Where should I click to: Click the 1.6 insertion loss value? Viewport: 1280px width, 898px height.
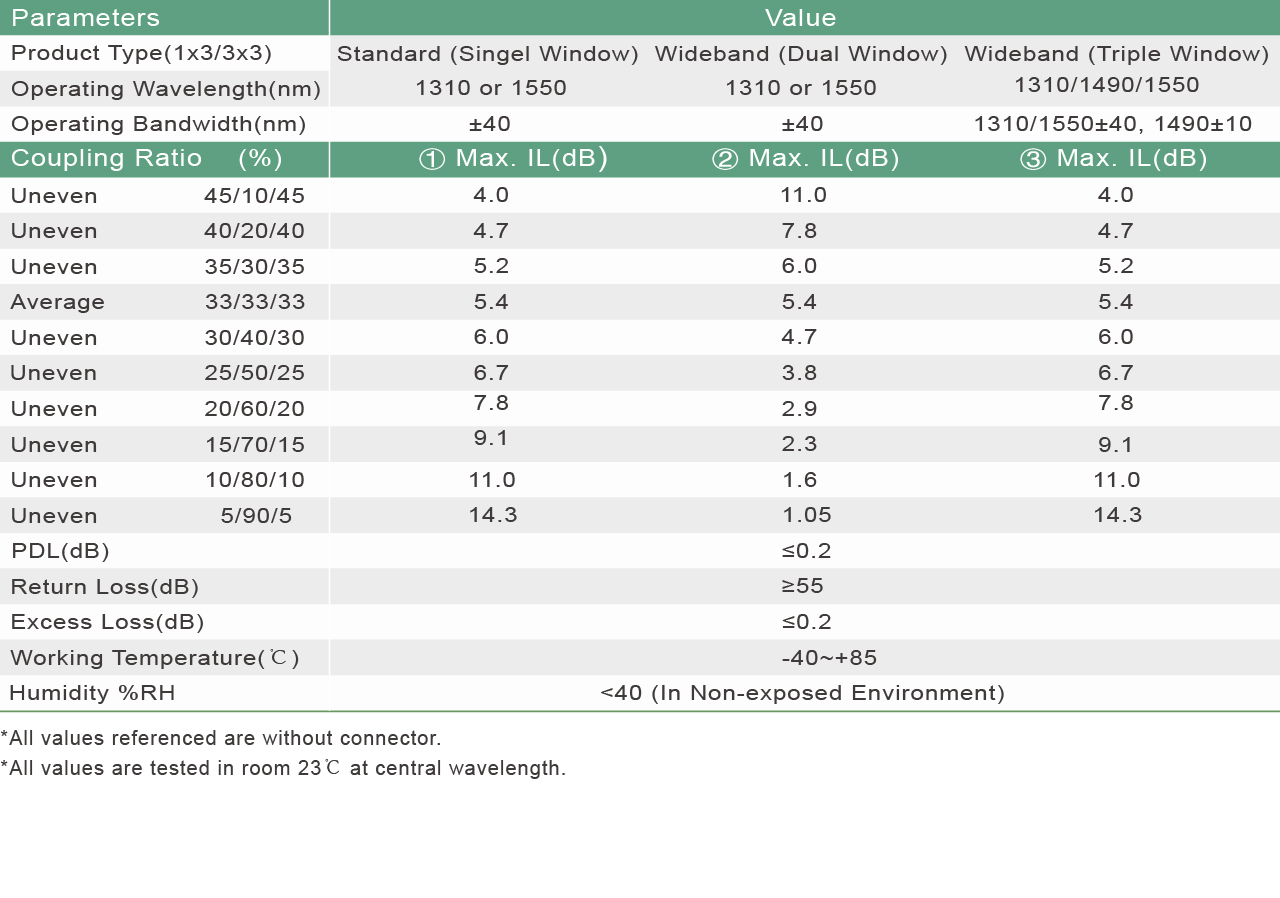pos(800,480)
